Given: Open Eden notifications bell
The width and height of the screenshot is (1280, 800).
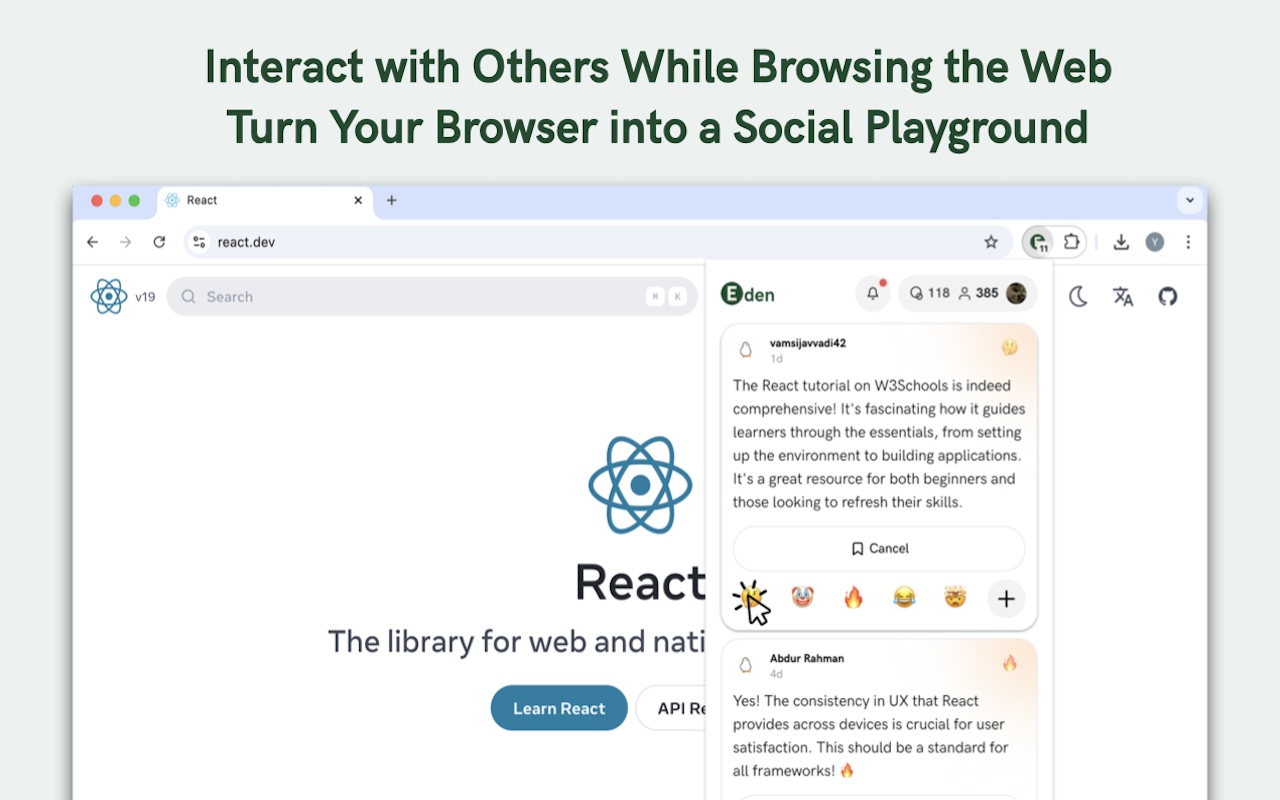Looking at the screenshot, I should [872, 293].
